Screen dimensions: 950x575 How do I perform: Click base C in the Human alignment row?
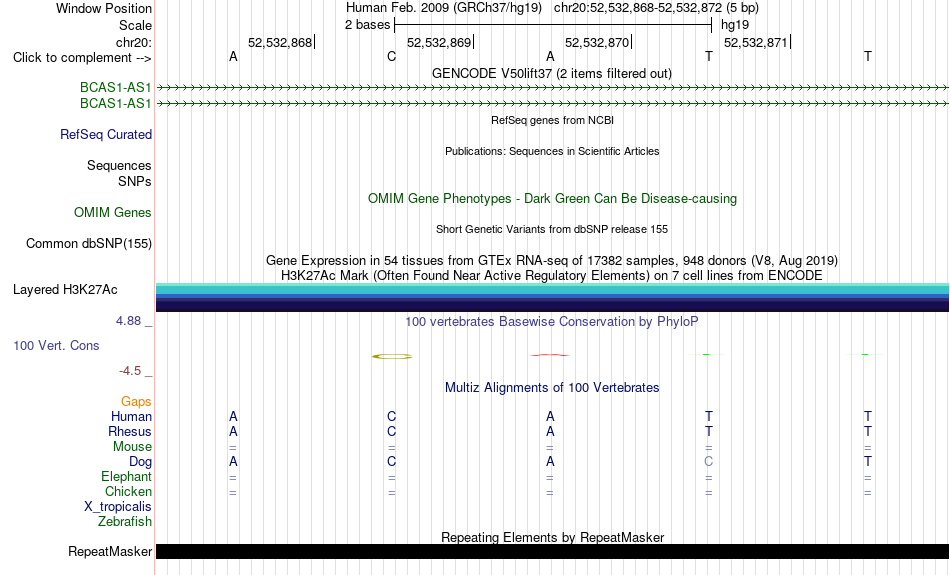point(391,416)
